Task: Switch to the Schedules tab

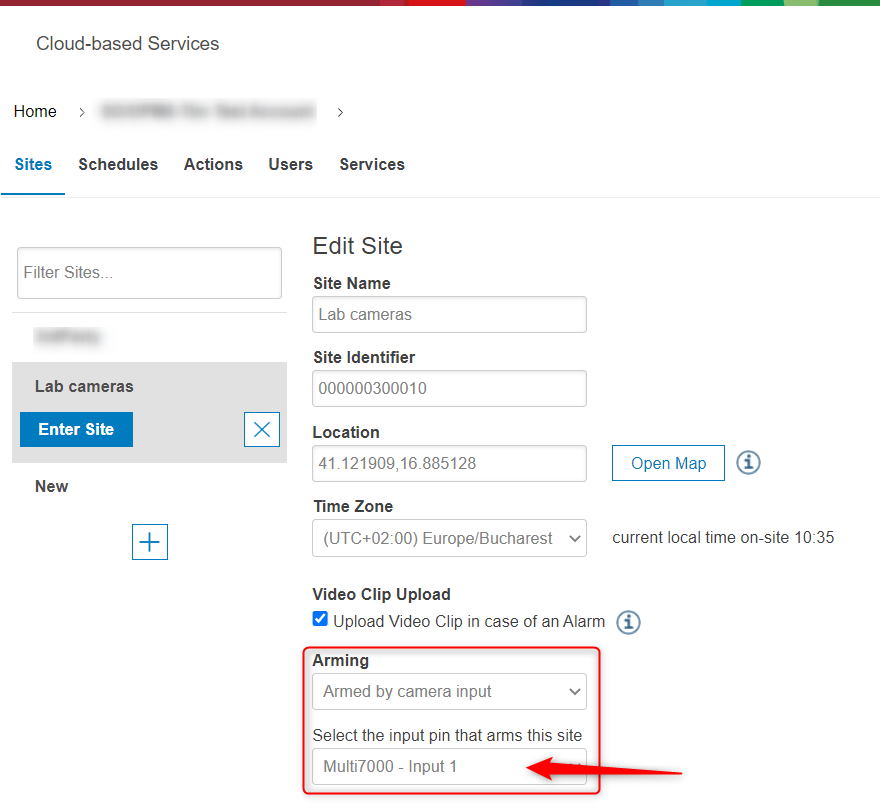Action: point(118,165)
